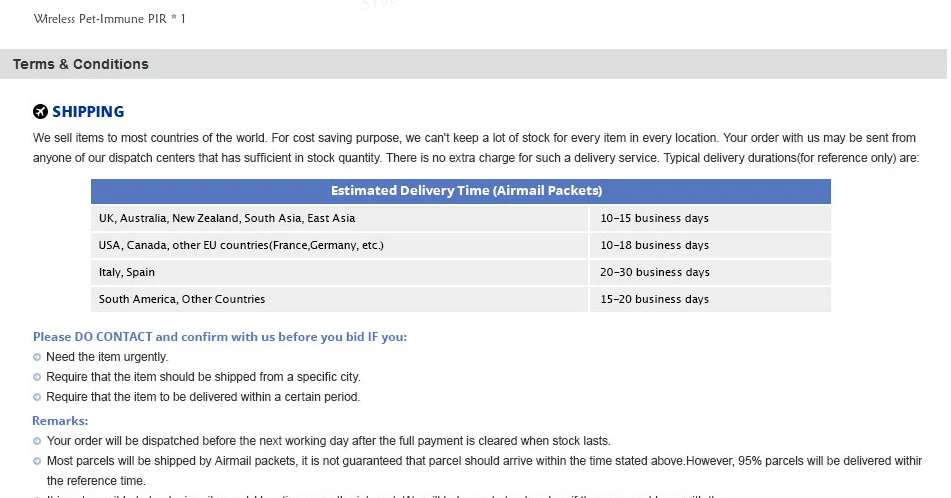Click the 'Need the item urgently.' text
951x498 pixels.
(107, 357)
